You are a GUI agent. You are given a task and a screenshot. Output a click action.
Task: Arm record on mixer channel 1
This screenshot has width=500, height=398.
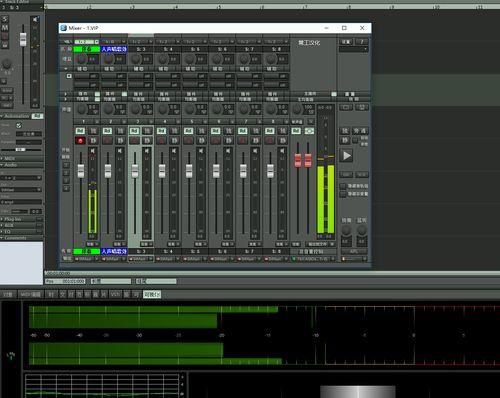point(80,140)
